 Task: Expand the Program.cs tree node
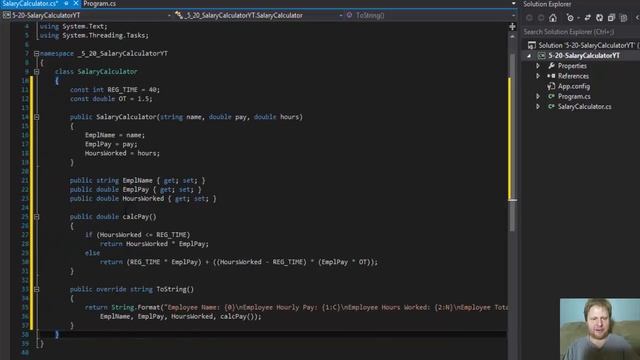(538, 96)
